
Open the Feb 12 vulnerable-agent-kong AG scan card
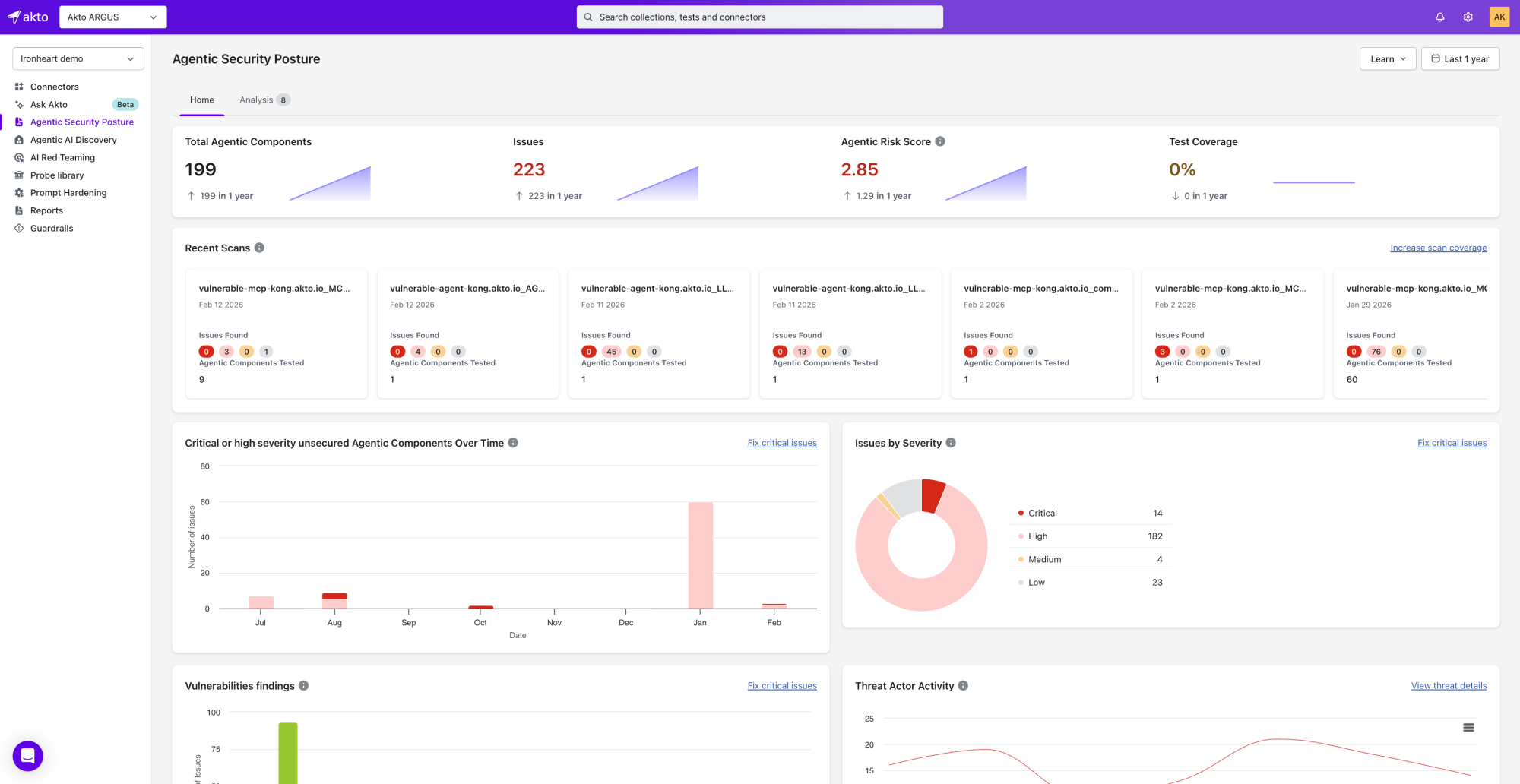click(x=468, y=334)
